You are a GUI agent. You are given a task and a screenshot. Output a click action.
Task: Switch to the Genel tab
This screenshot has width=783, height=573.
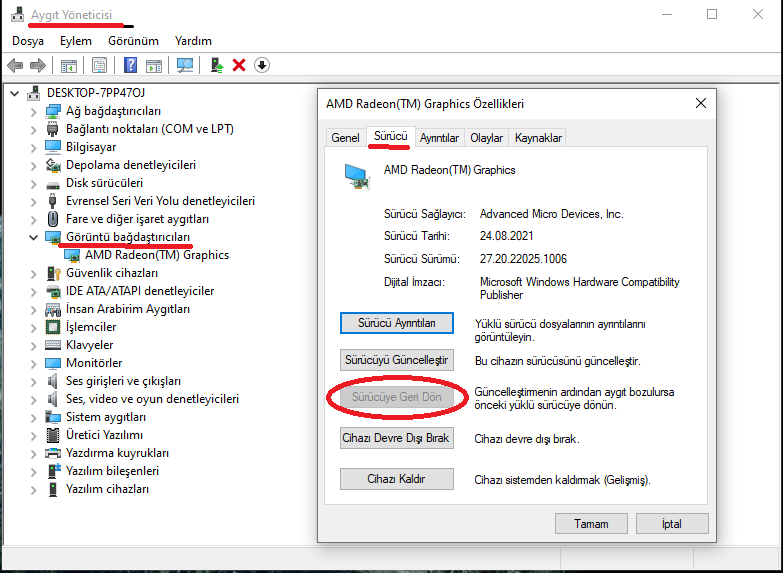(x=346, y=138)
